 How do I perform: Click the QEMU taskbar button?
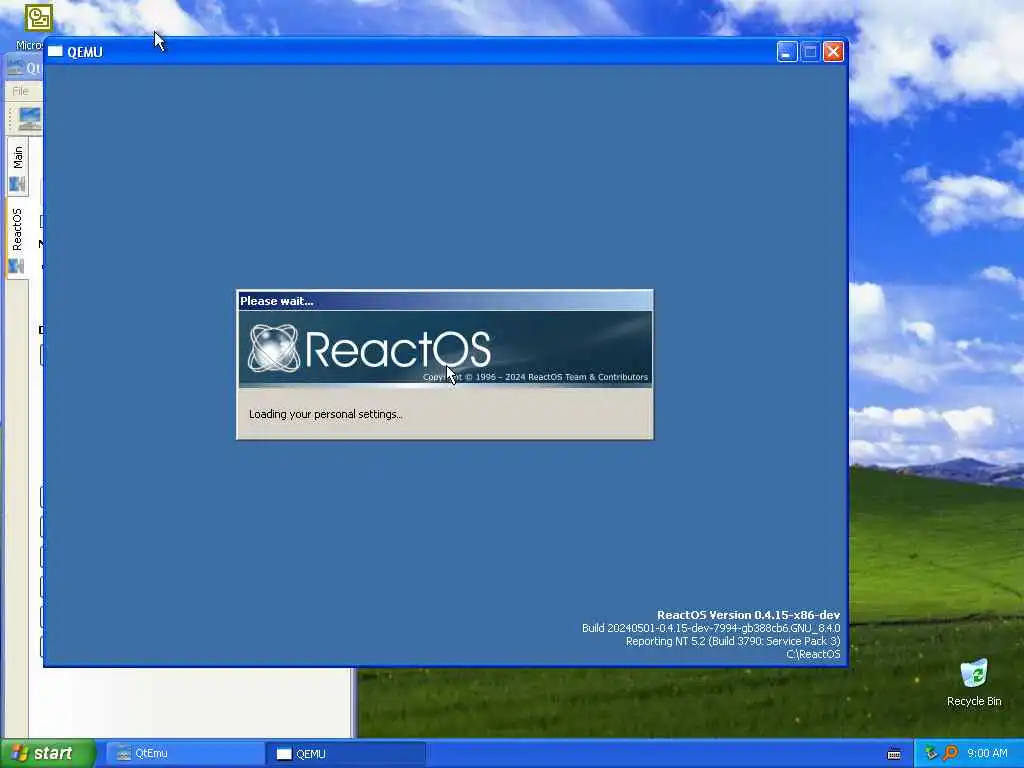point(345,754)
